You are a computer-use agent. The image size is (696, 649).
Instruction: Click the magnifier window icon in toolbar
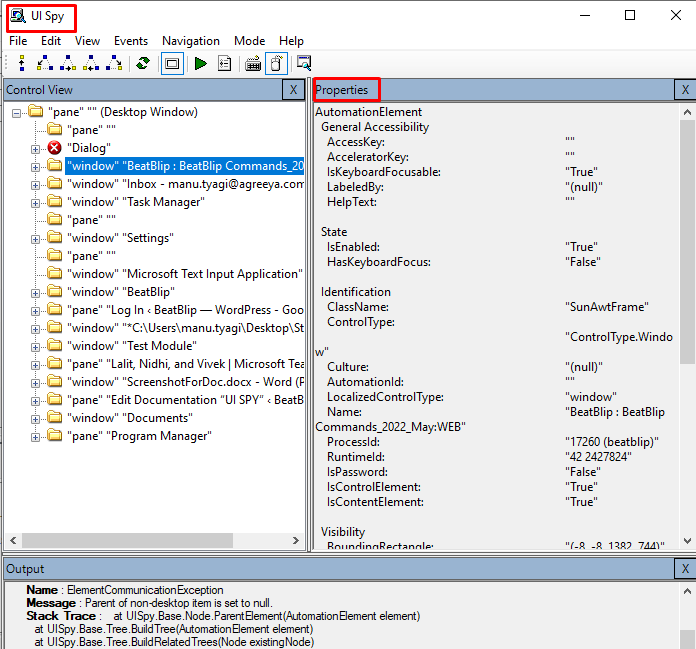coord(303,64)
